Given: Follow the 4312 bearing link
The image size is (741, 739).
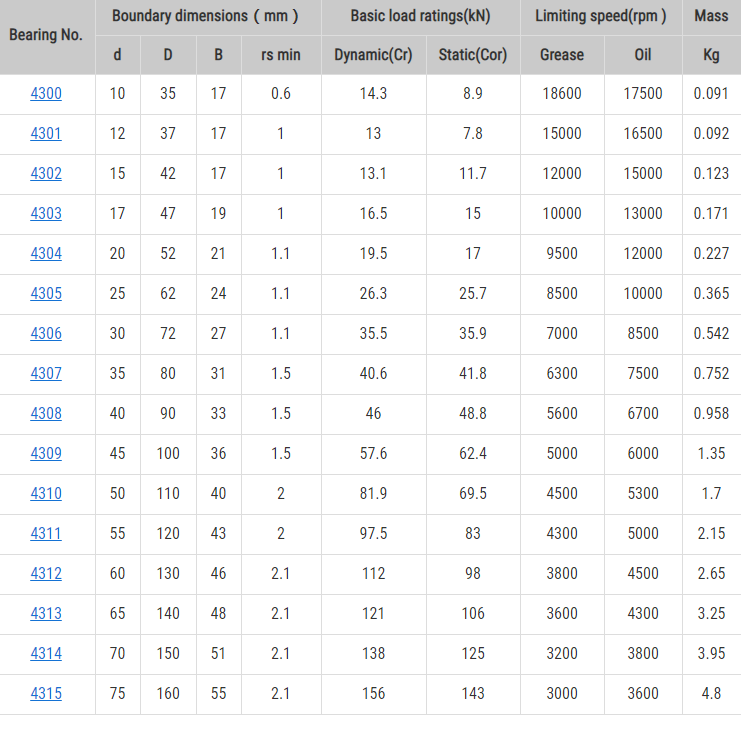Looking at the screenshot, I should pos(46,574).
